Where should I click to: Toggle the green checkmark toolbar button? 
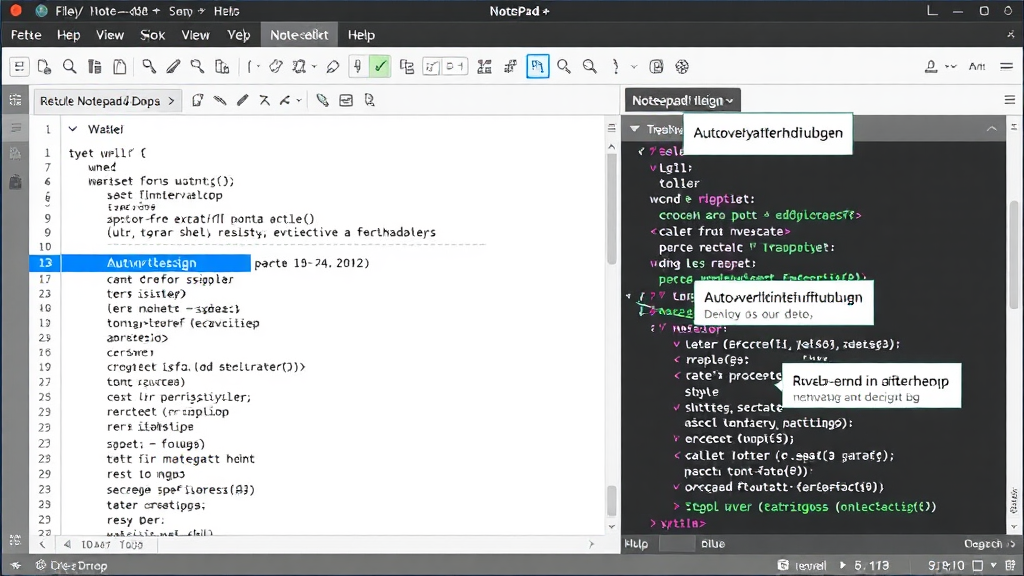click(x=380, y=67)
